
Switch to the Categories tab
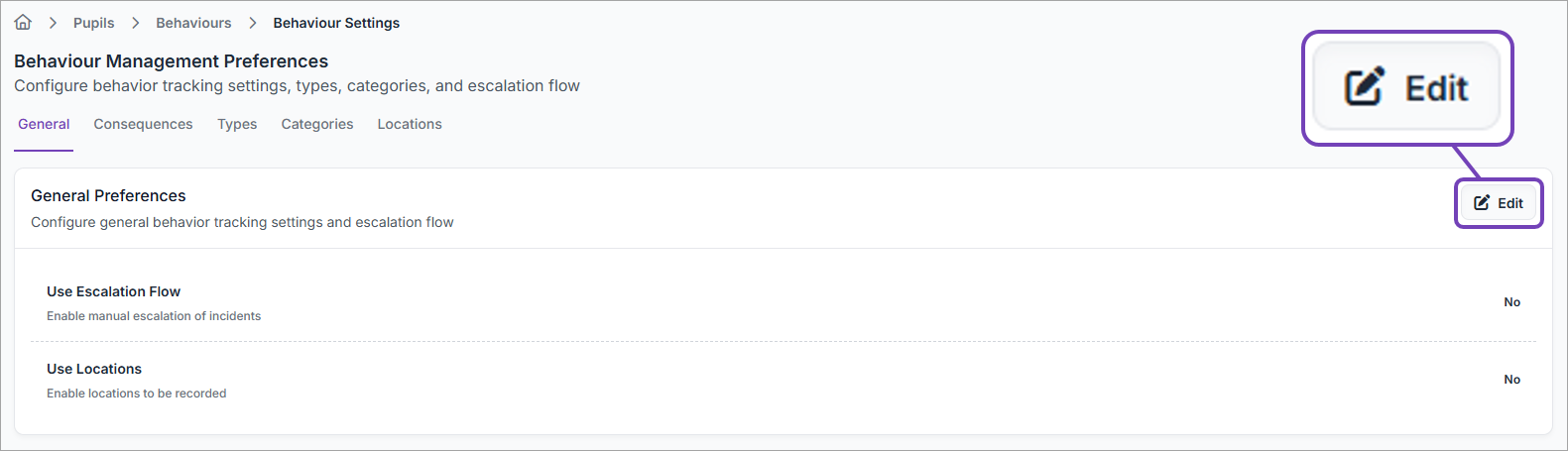(317, 125)
